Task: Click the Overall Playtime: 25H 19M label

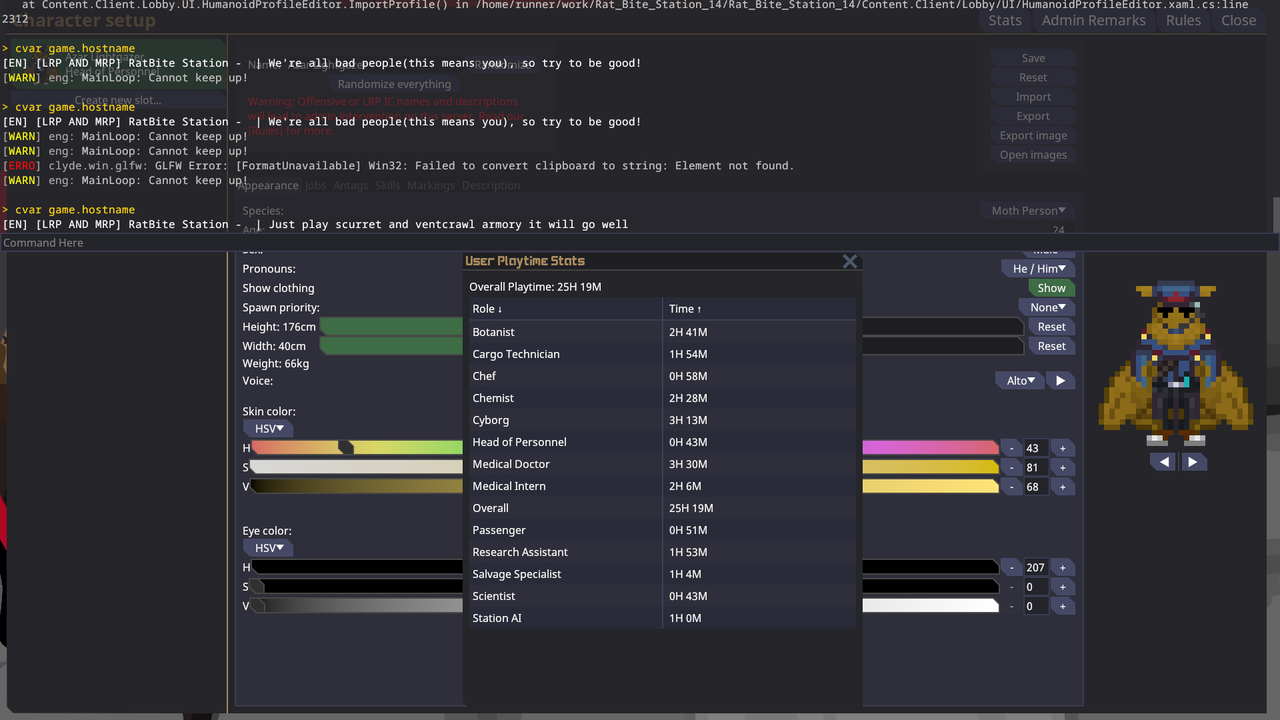Action: click(x=535, y=287)
